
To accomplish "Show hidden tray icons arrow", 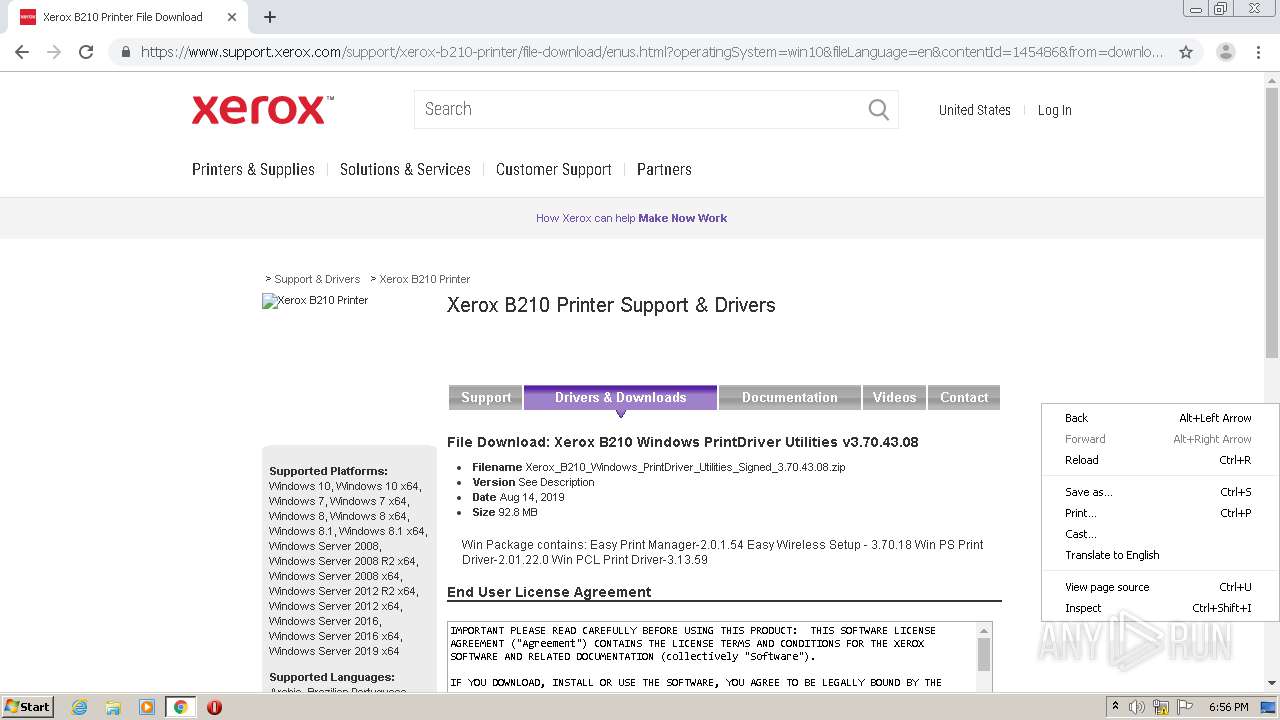I will pos(1115,707).
